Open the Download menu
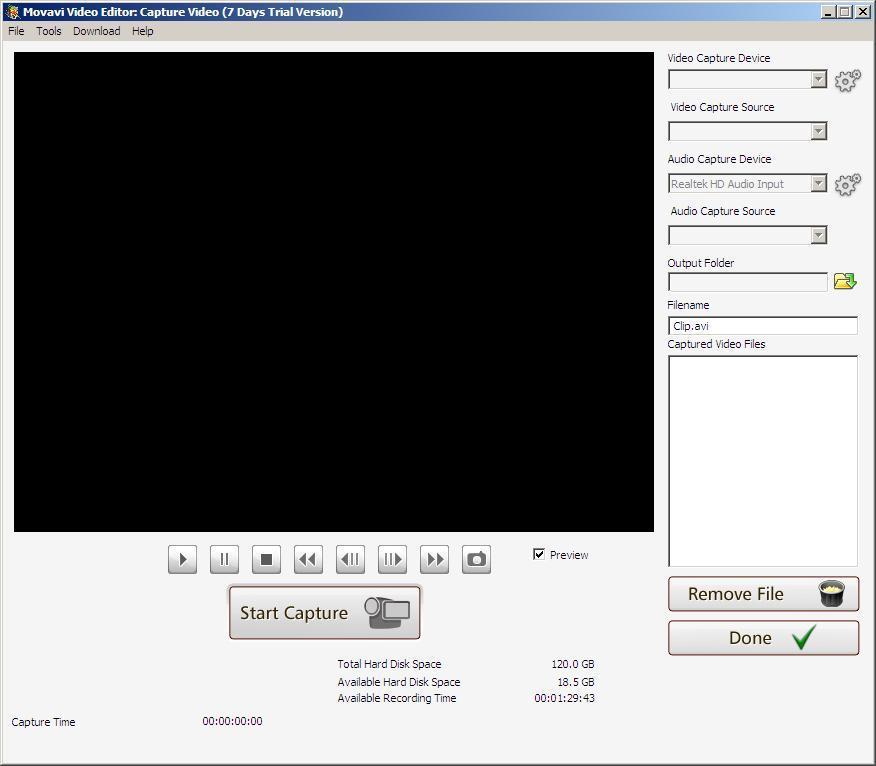 coord(96,31)
